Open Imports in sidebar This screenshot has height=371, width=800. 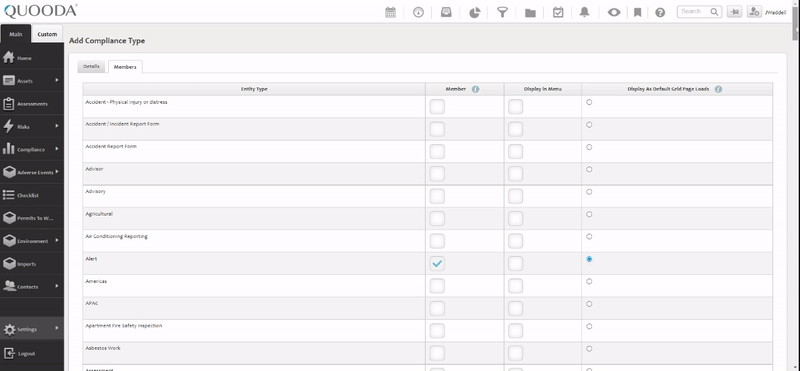[32, 264]
